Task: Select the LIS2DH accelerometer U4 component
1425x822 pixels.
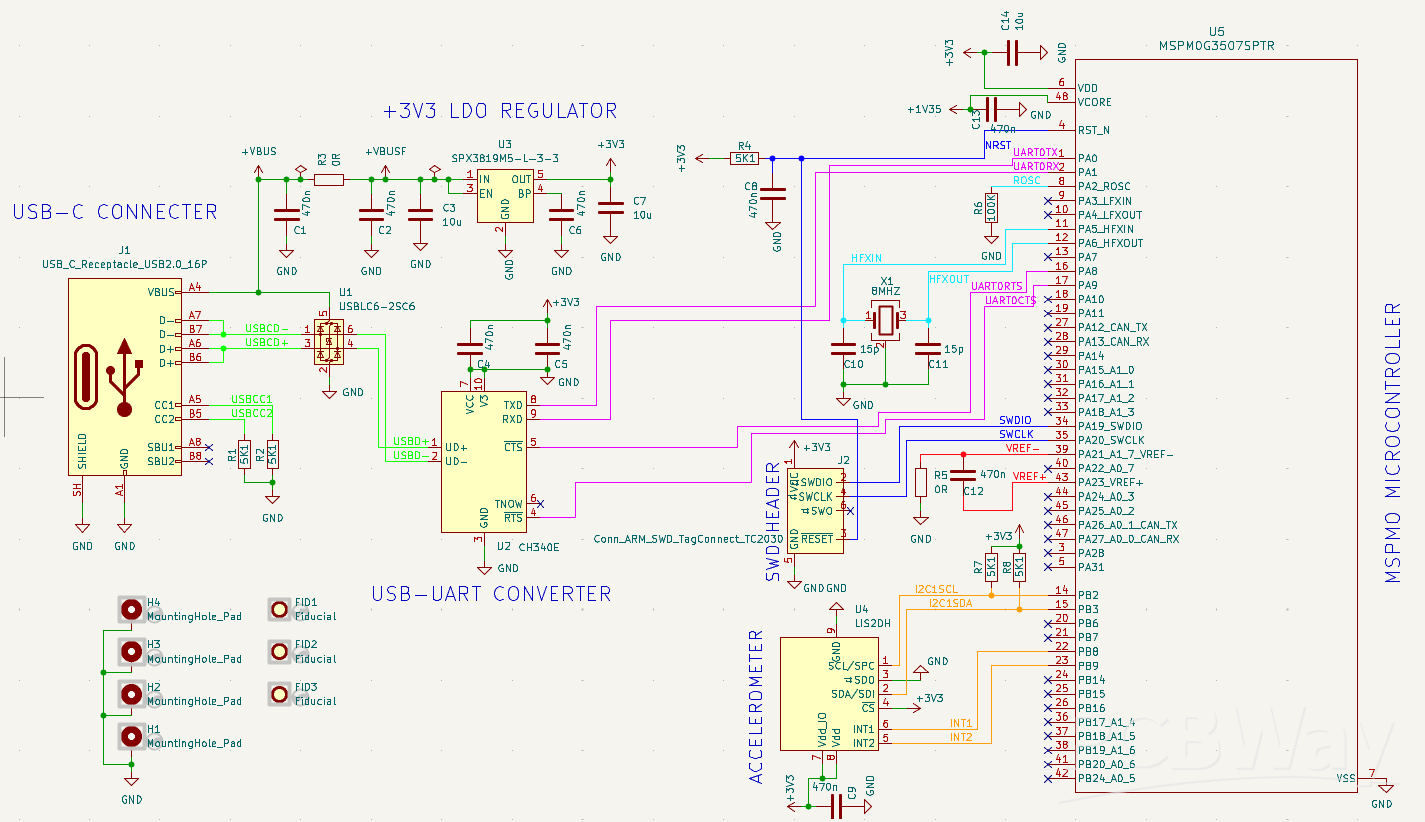Action: (830, 694)
